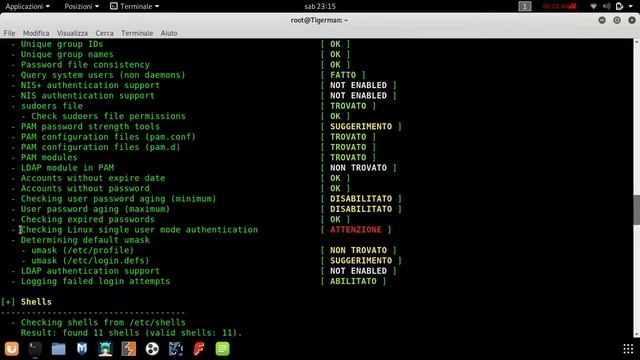Screen dimensions: 640x360
Task: Open the Armitage green-haired icon
Action: coord(105,349)
